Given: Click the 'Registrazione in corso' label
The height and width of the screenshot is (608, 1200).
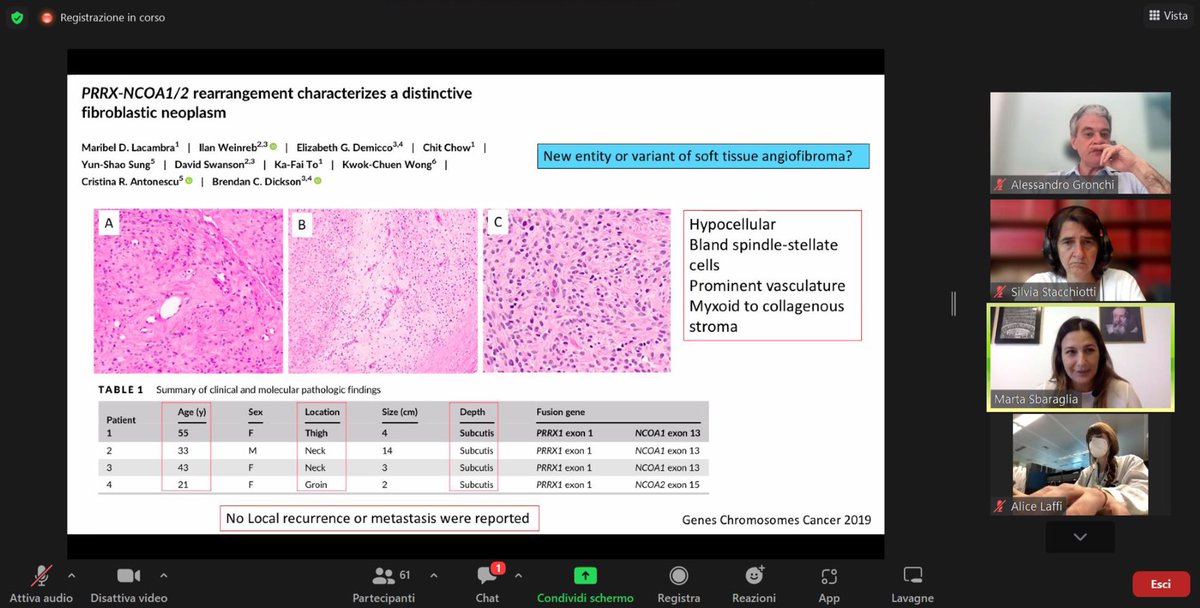Looking at the screenshot, I should [112, 18].
